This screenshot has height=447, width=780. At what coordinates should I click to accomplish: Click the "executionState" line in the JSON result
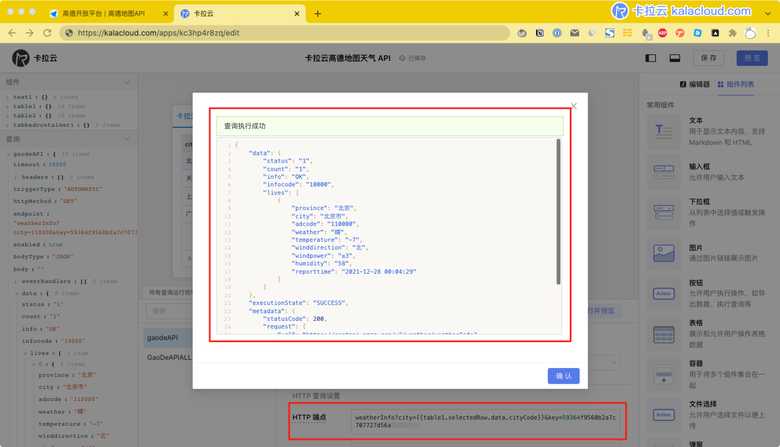pyautogui.click(x=298, y=303)
